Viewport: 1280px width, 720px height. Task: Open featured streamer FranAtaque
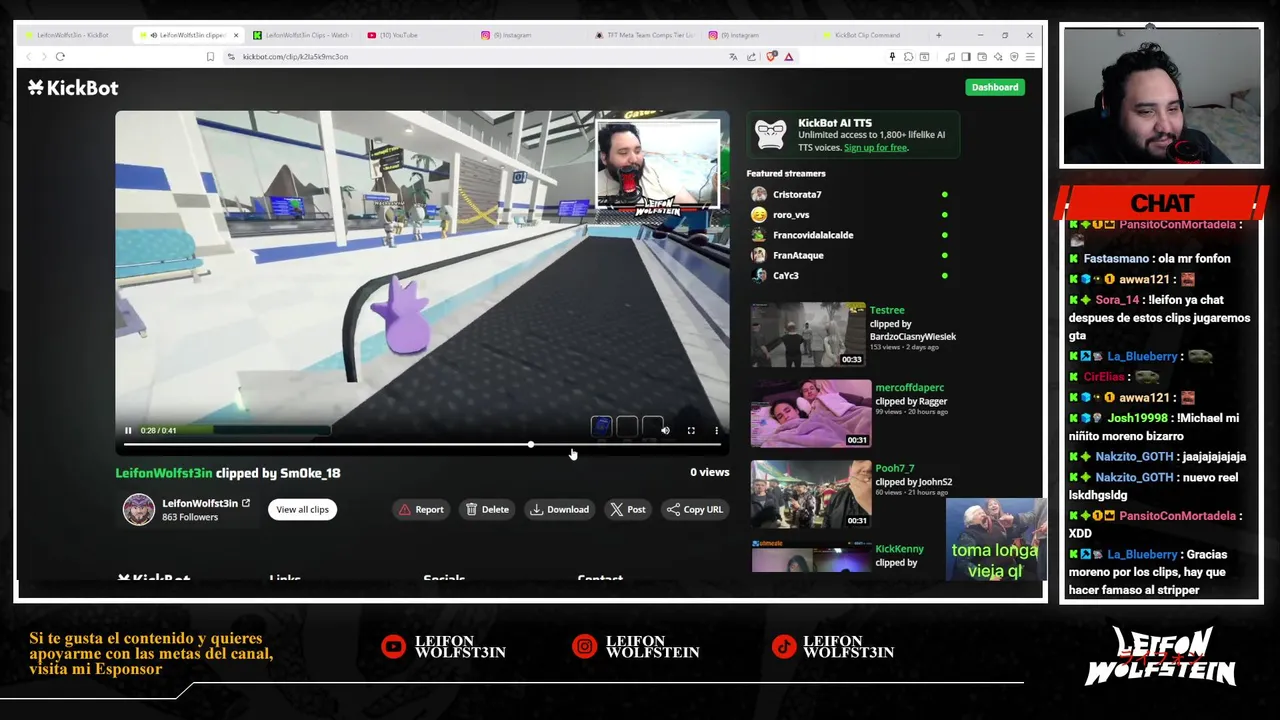(x=797, y=255)
